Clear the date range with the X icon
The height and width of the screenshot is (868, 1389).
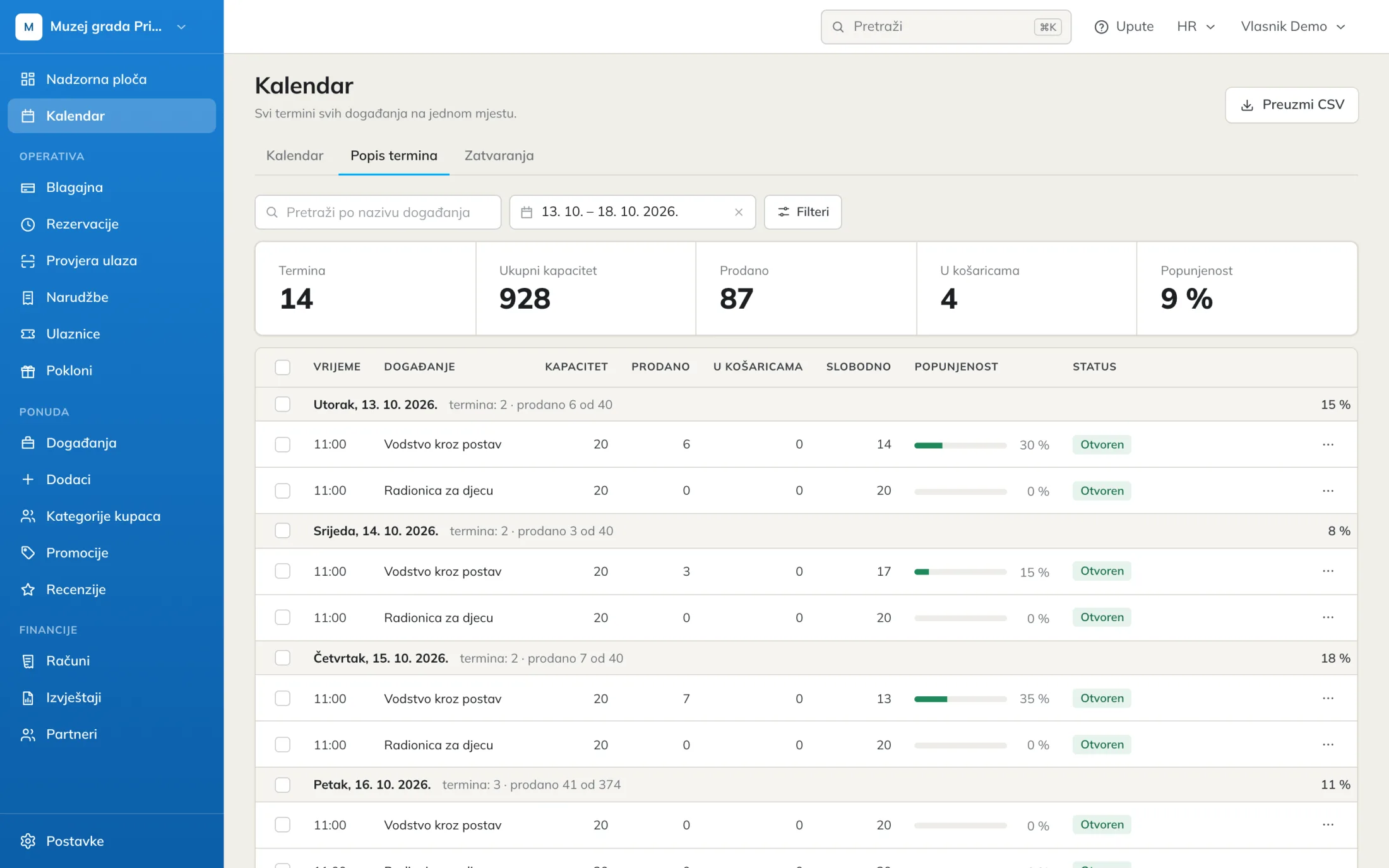[739, 212]
